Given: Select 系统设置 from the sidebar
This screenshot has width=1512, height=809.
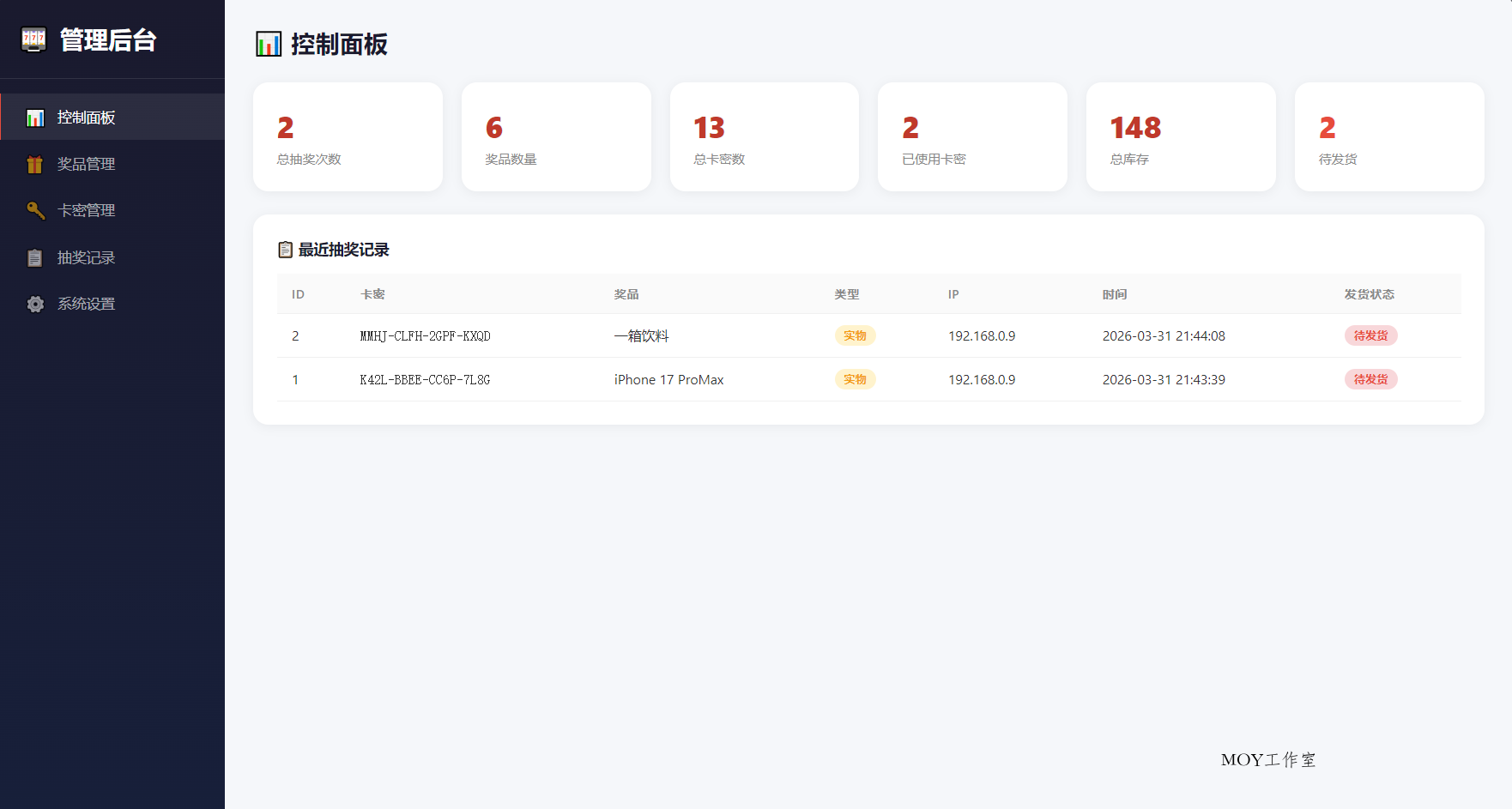Looking at the screenshot, I should click(x=86, y=304).
